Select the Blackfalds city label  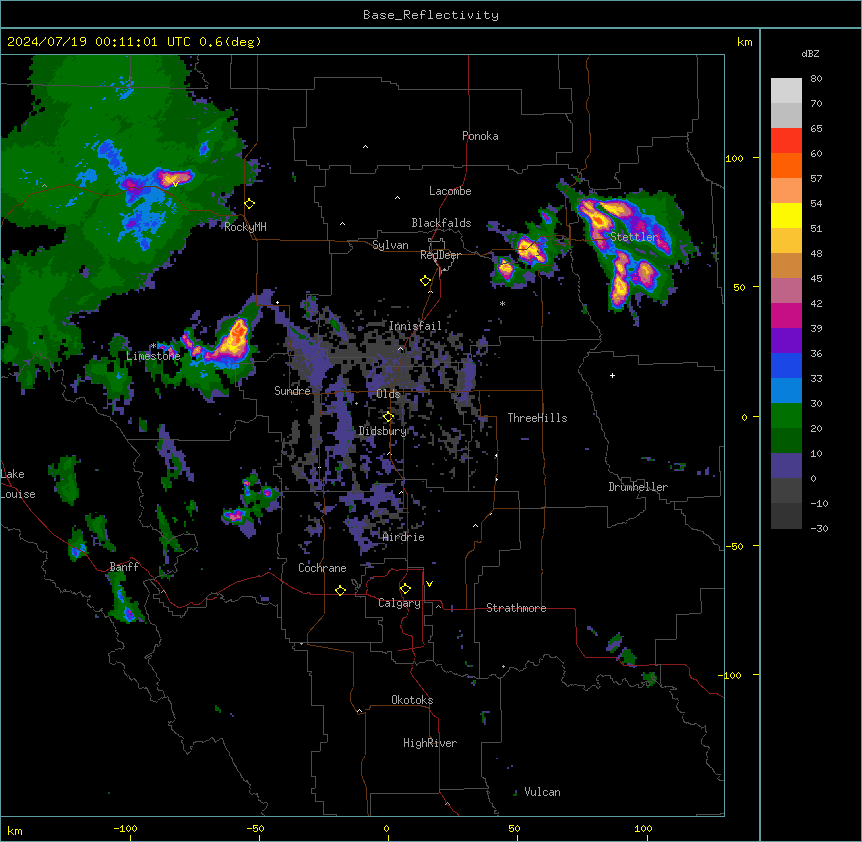click(441, 223)
